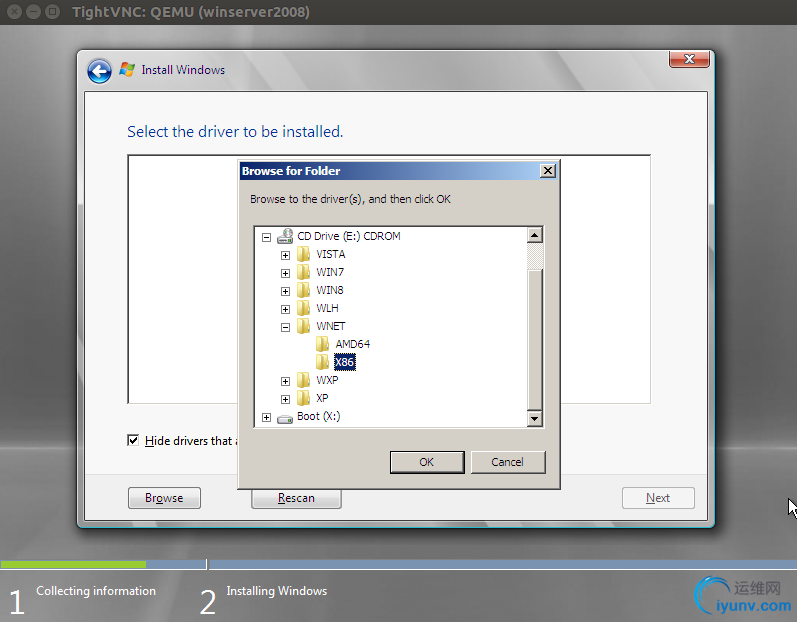Click the Boot (X:) drive icon
Screen dimensions: 797x622
click(285, 419)
